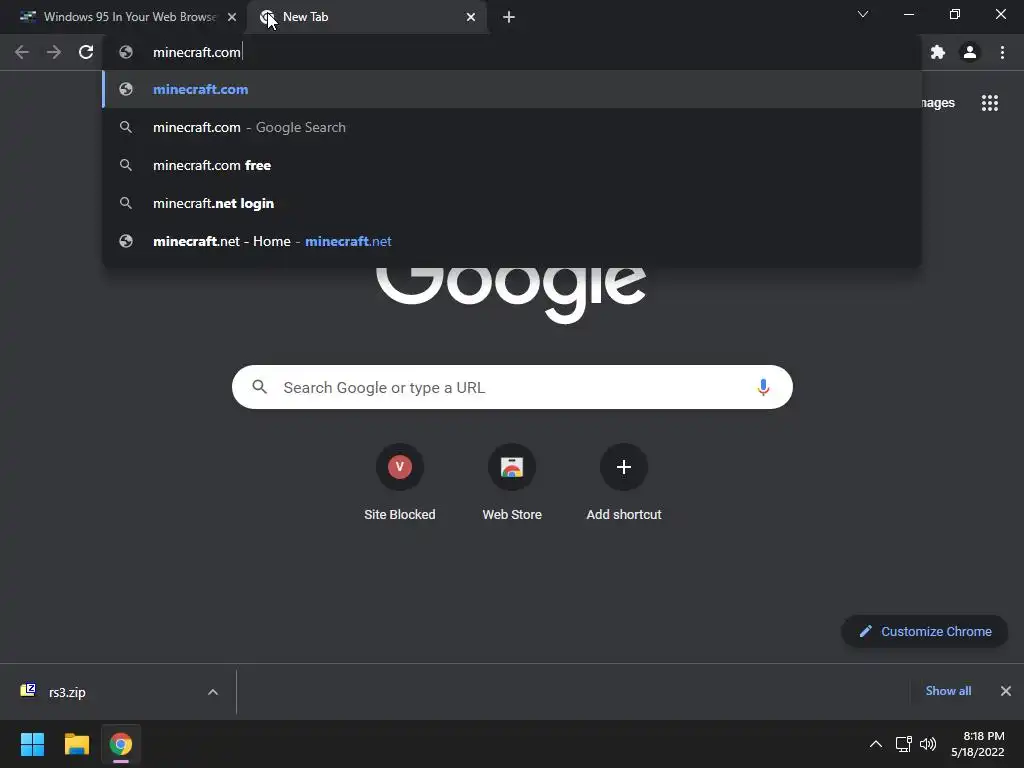The height and width of the screenshot is (768, 1024).
Task: Open the Chrome profile avatar icon
Action: pos(970,52)
